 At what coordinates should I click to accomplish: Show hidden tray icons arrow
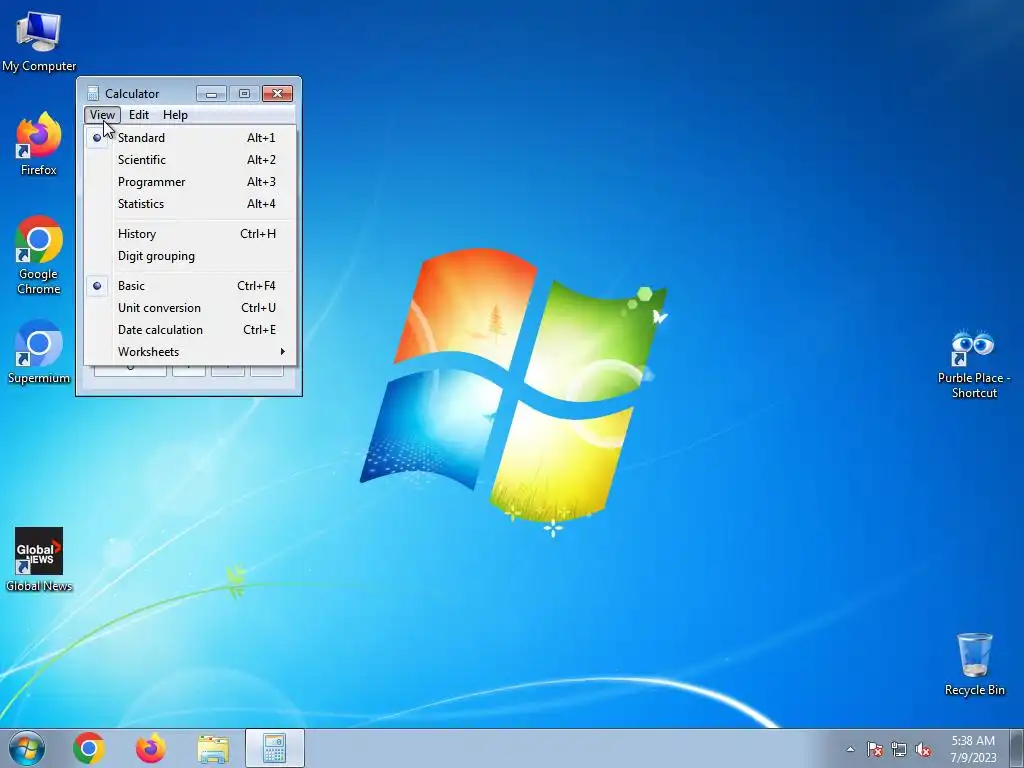850,749
